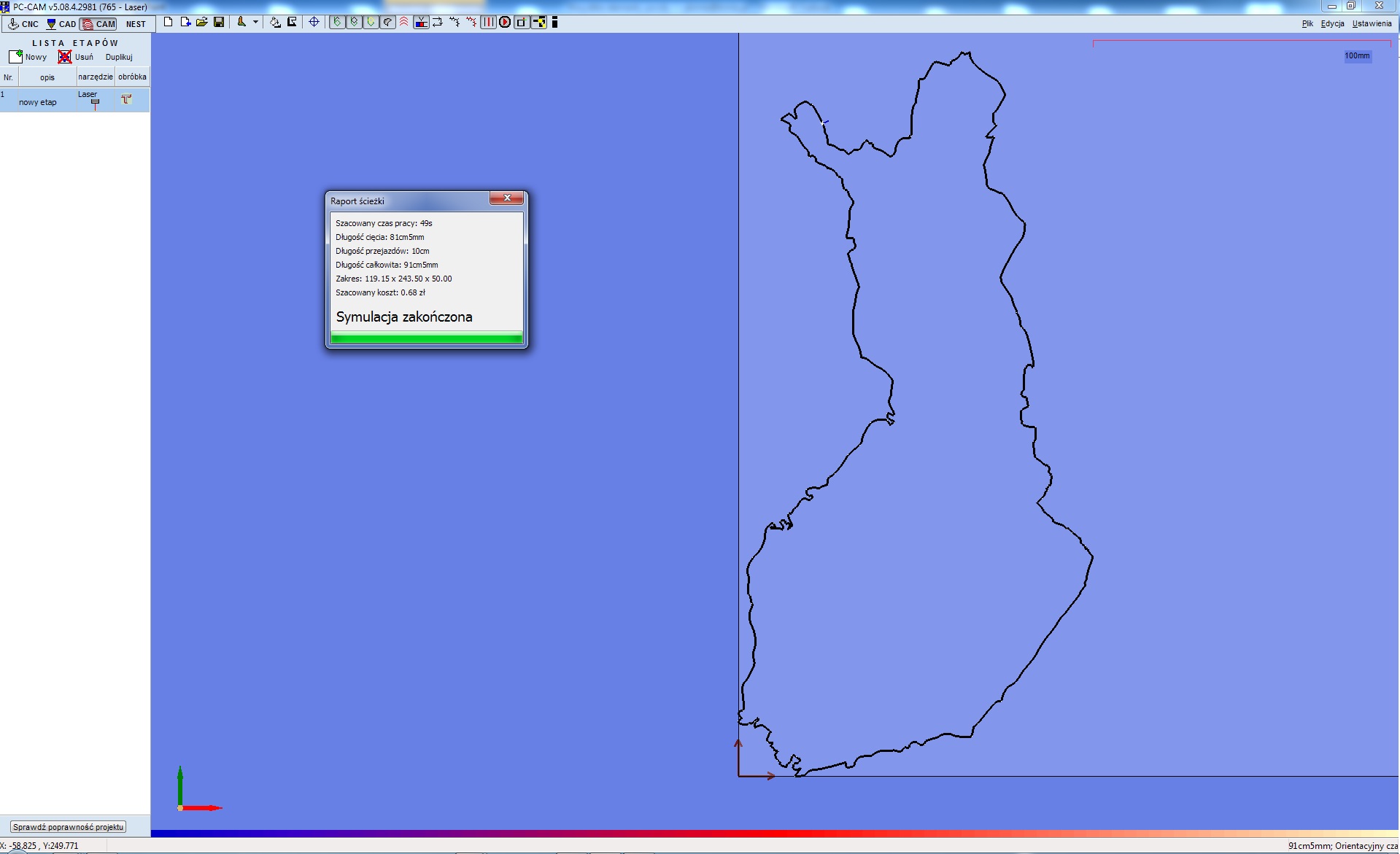The width and height of the screenshot is (1400, 854).
Task: Close the Raport ścieżki dialog
Action: click(506, 198)
